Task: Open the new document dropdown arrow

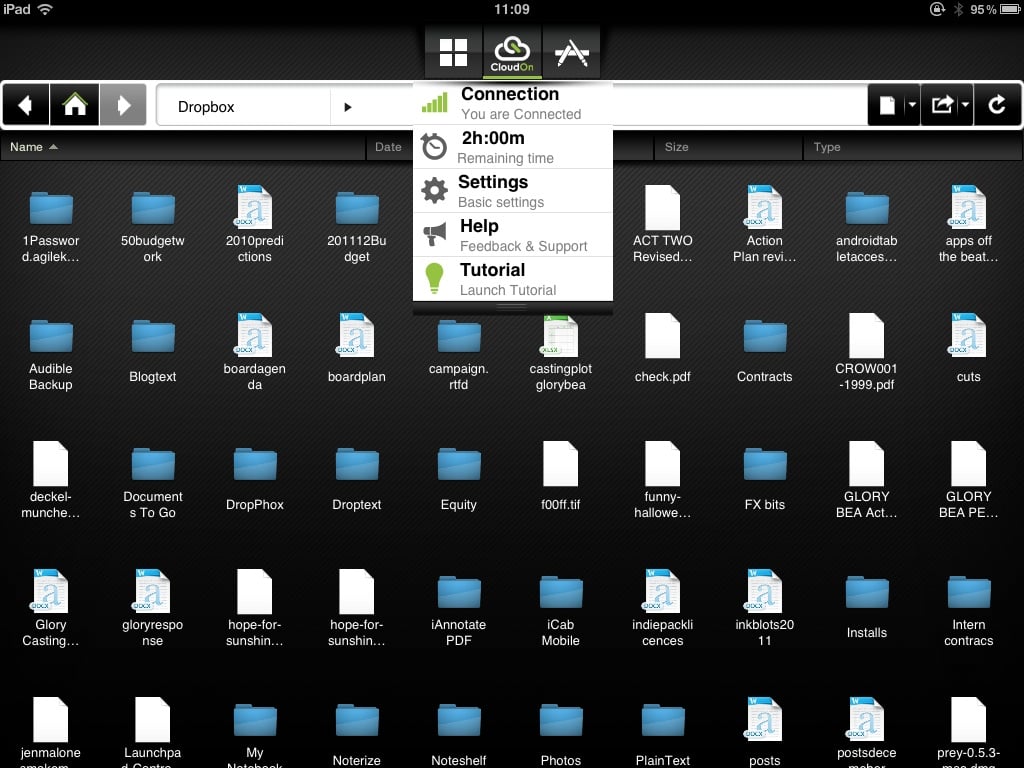Action: coord(912,104)
